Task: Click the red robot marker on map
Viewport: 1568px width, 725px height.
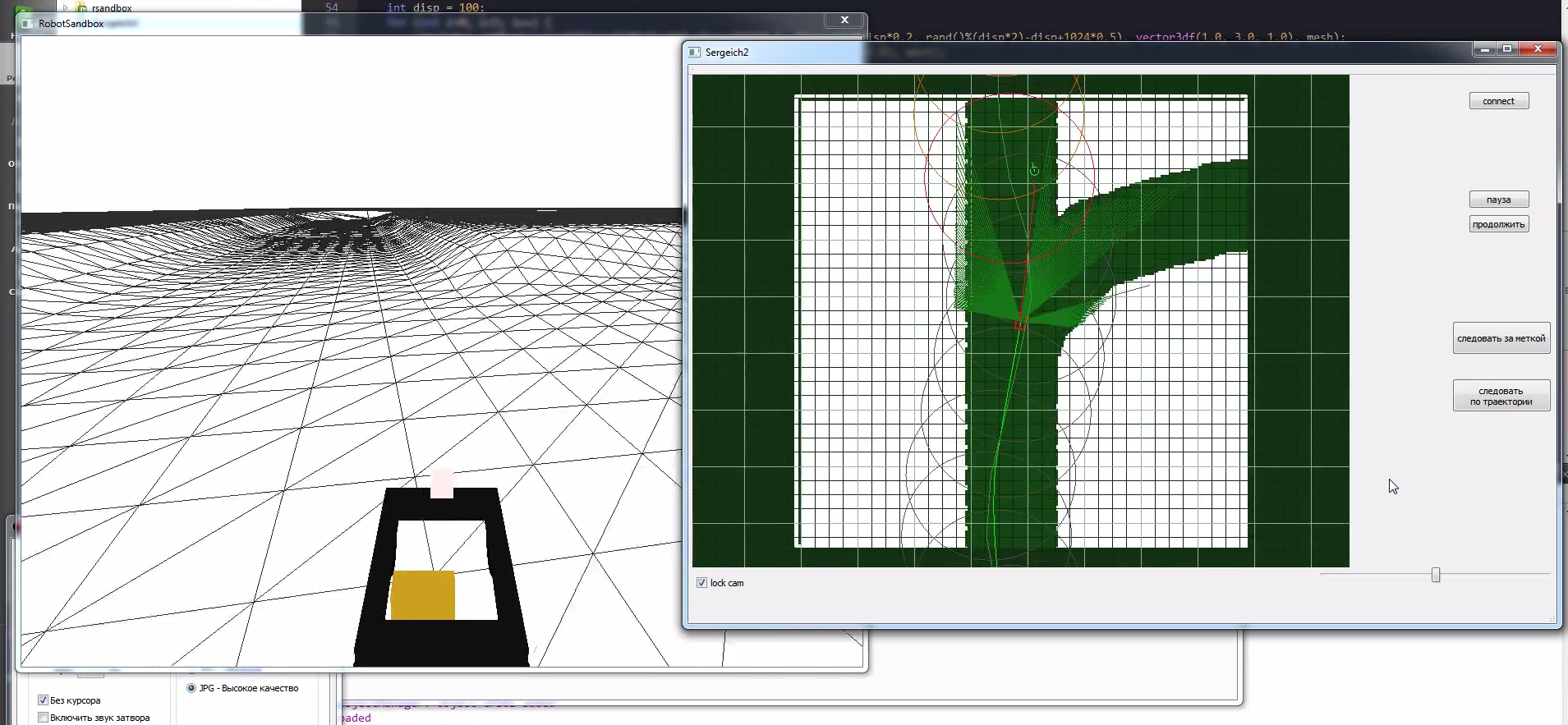Action: coord(1019,326)
